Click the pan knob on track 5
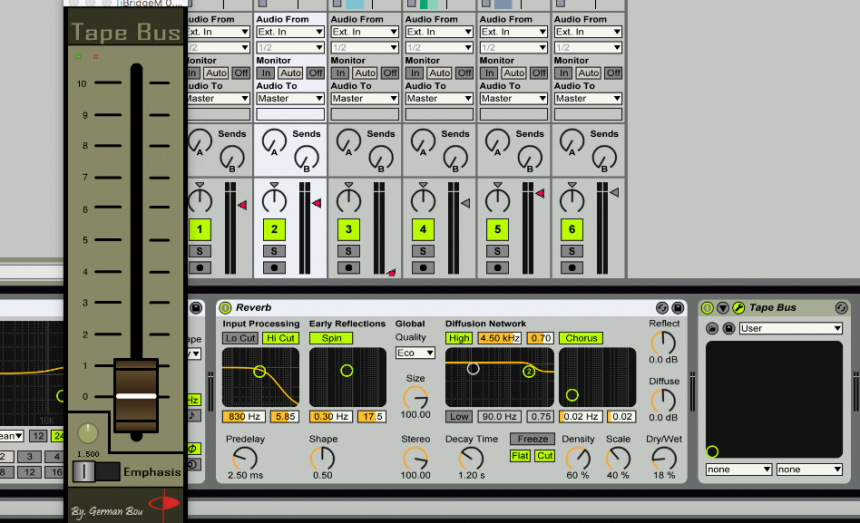This screenshot has height=523, width=860. click(x=497, y=200)
